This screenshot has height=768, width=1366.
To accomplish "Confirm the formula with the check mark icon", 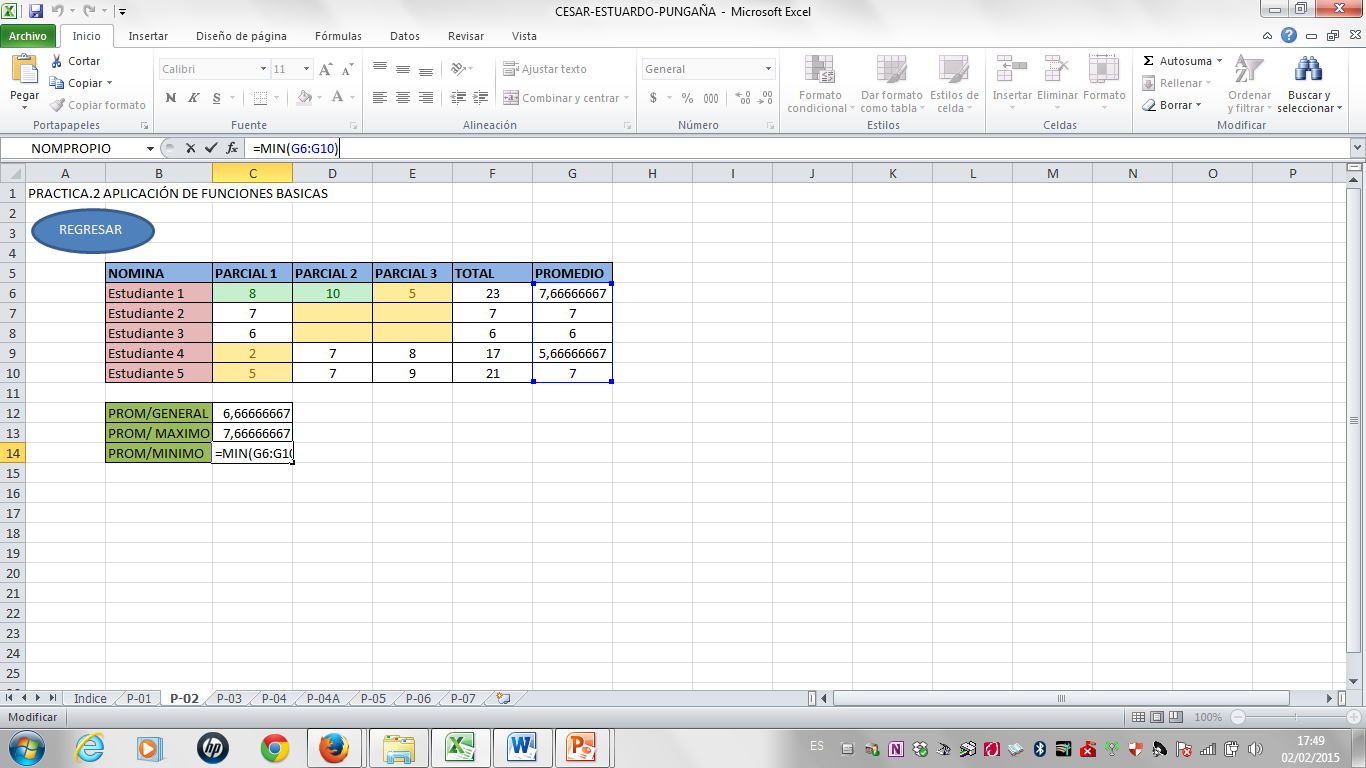I will click(x=211, y=148).
